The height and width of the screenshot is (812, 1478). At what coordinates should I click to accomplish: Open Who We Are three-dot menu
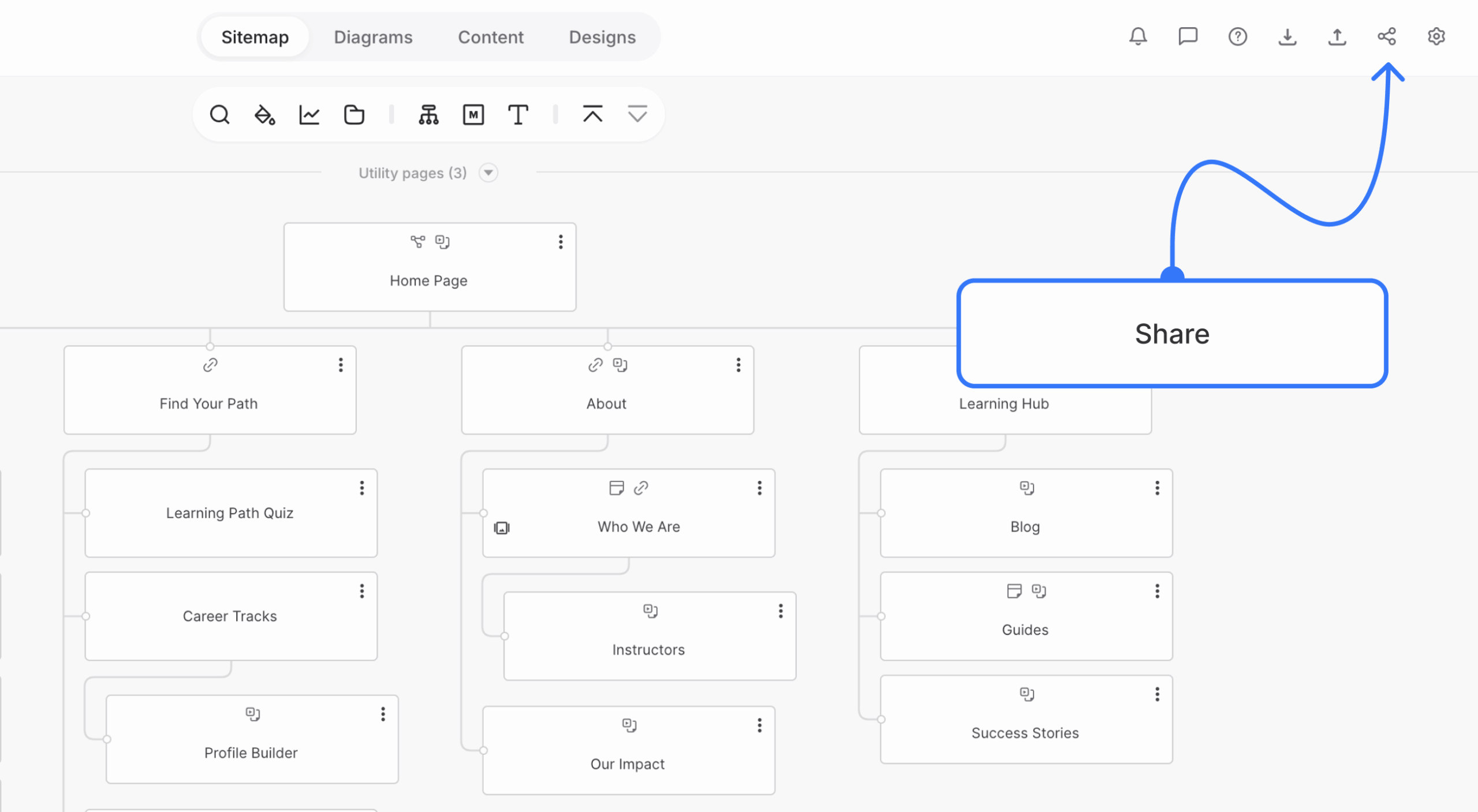(x=760, y=488)
